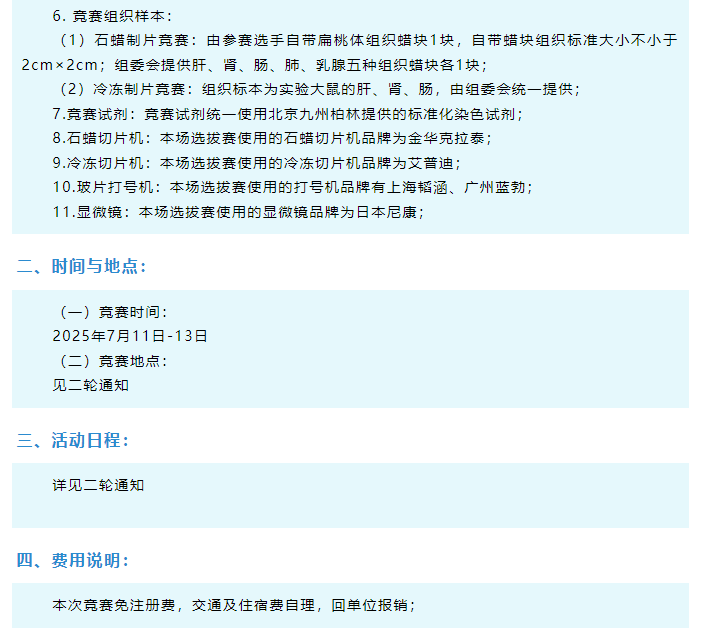
Task: Click the line 11.显微镜 about 日本尼康
Action: [x=239, y=212]
